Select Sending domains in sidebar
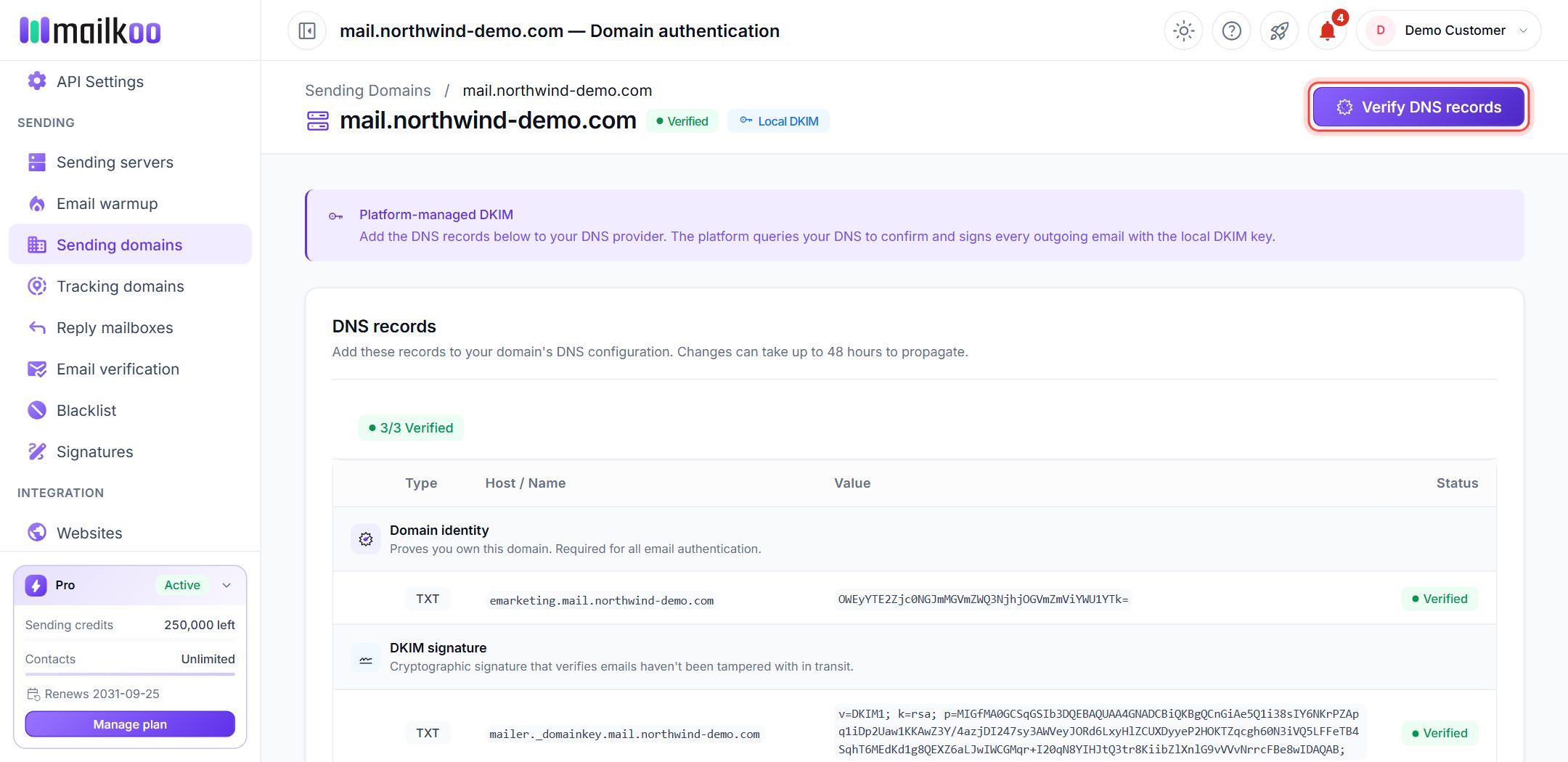 [x=131, y=245]
